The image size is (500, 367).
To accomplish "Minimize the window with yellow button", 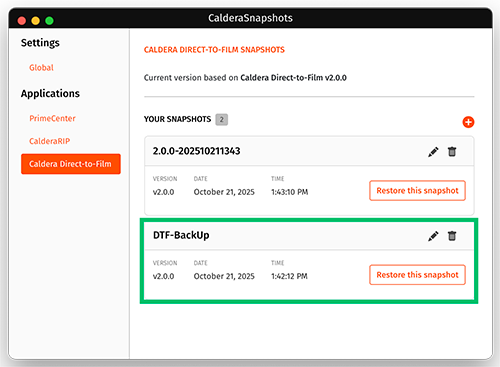I will pyautogui.click(x=35, y=21).
